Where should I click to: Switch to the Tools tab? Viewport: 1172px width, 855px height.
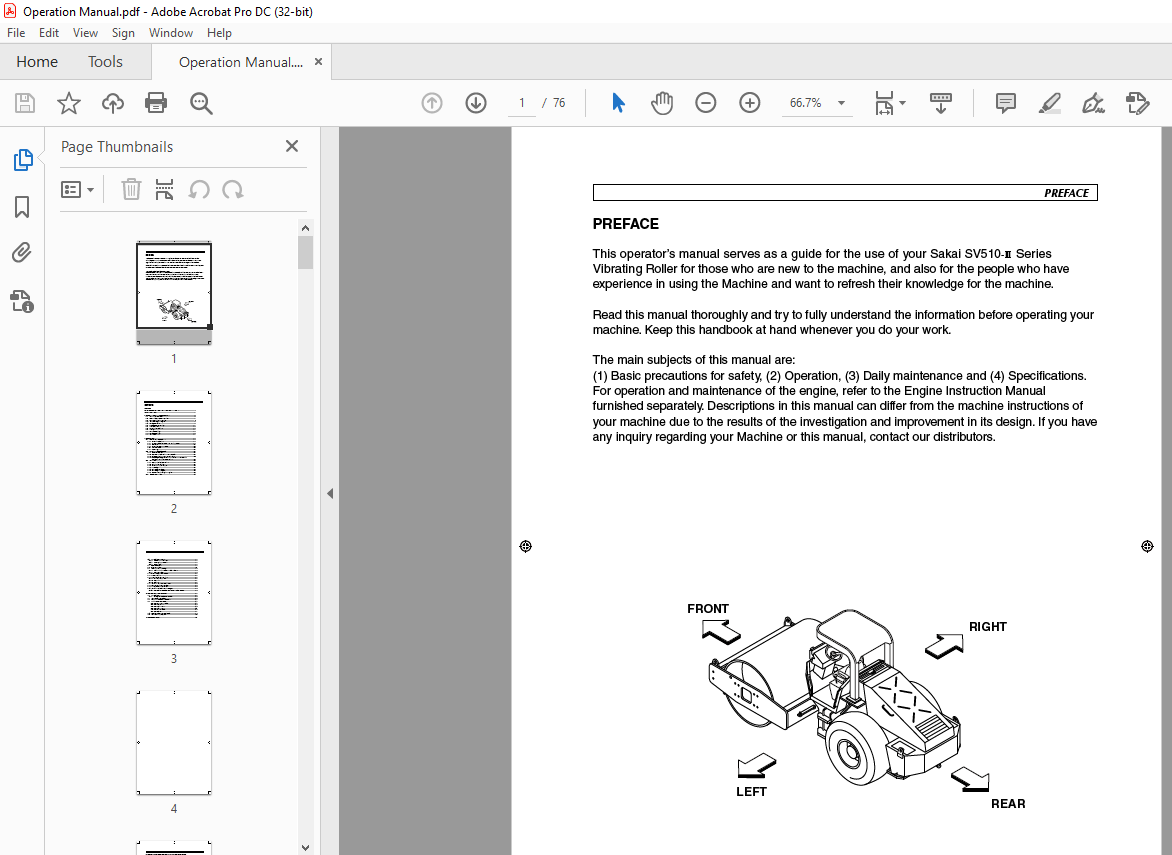(x=105, y=62)
